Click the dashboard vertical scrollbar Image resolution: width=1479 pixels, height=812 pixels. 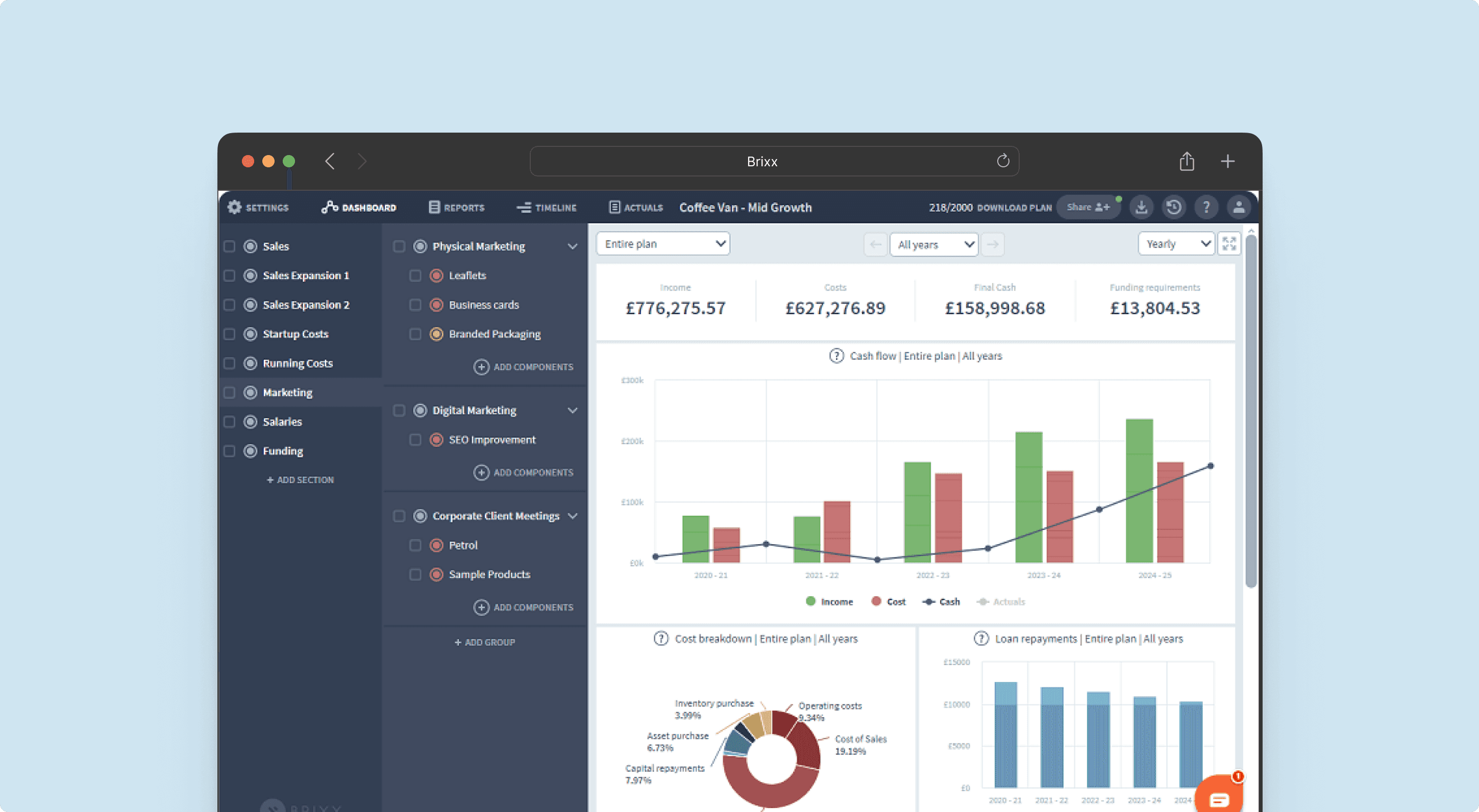[x=1251, y=411]
